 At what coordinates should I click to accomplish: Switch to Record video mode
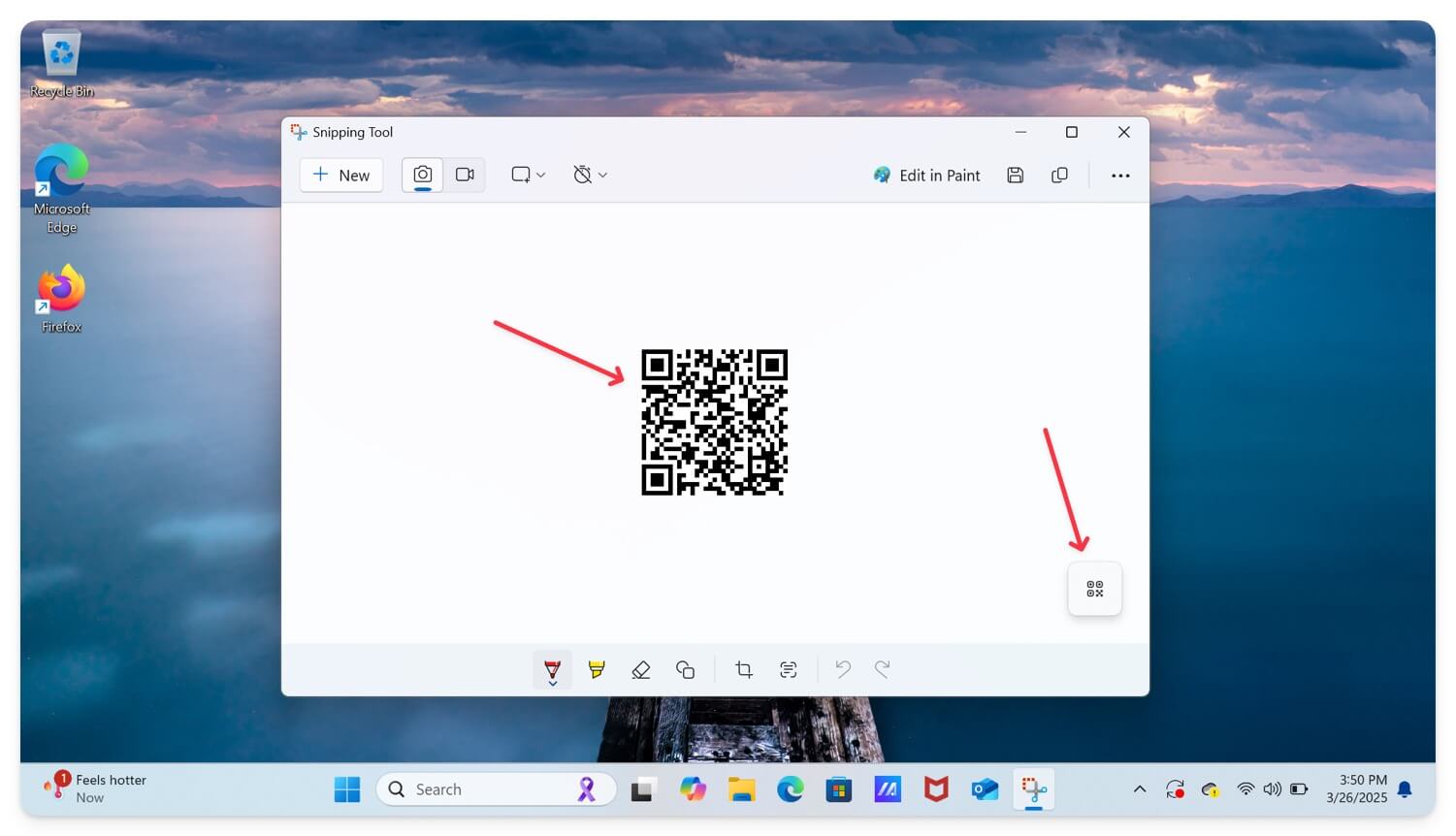(x=465, y=175)
